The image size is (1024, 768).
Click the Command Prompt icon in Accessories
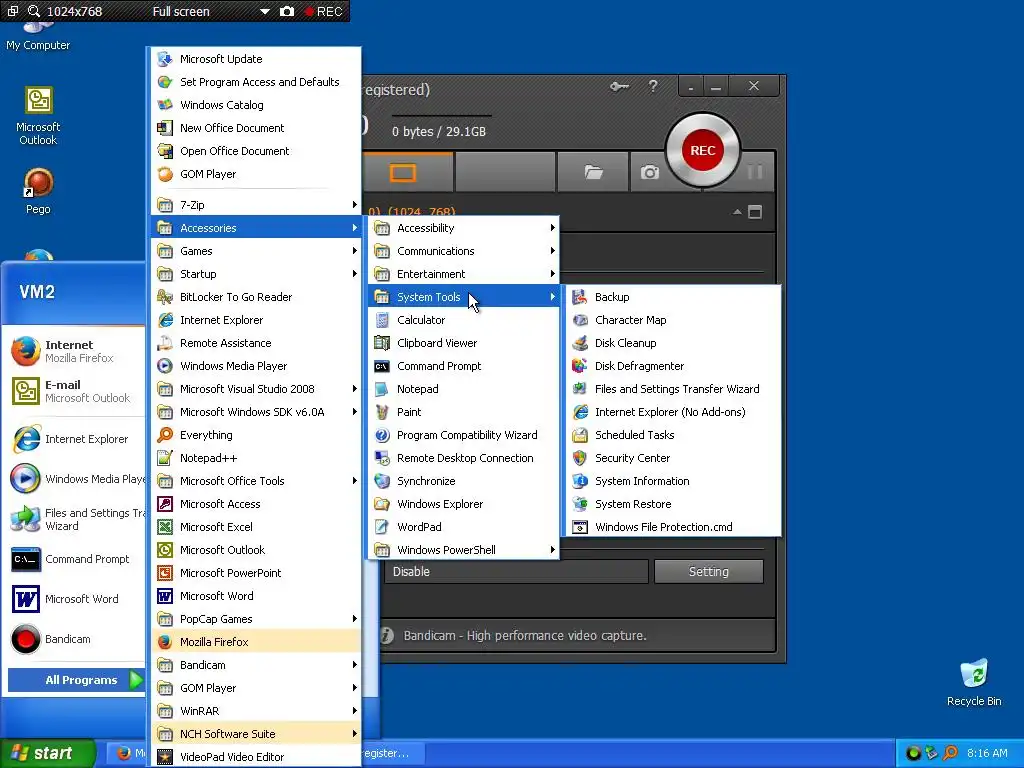[382, 366]
